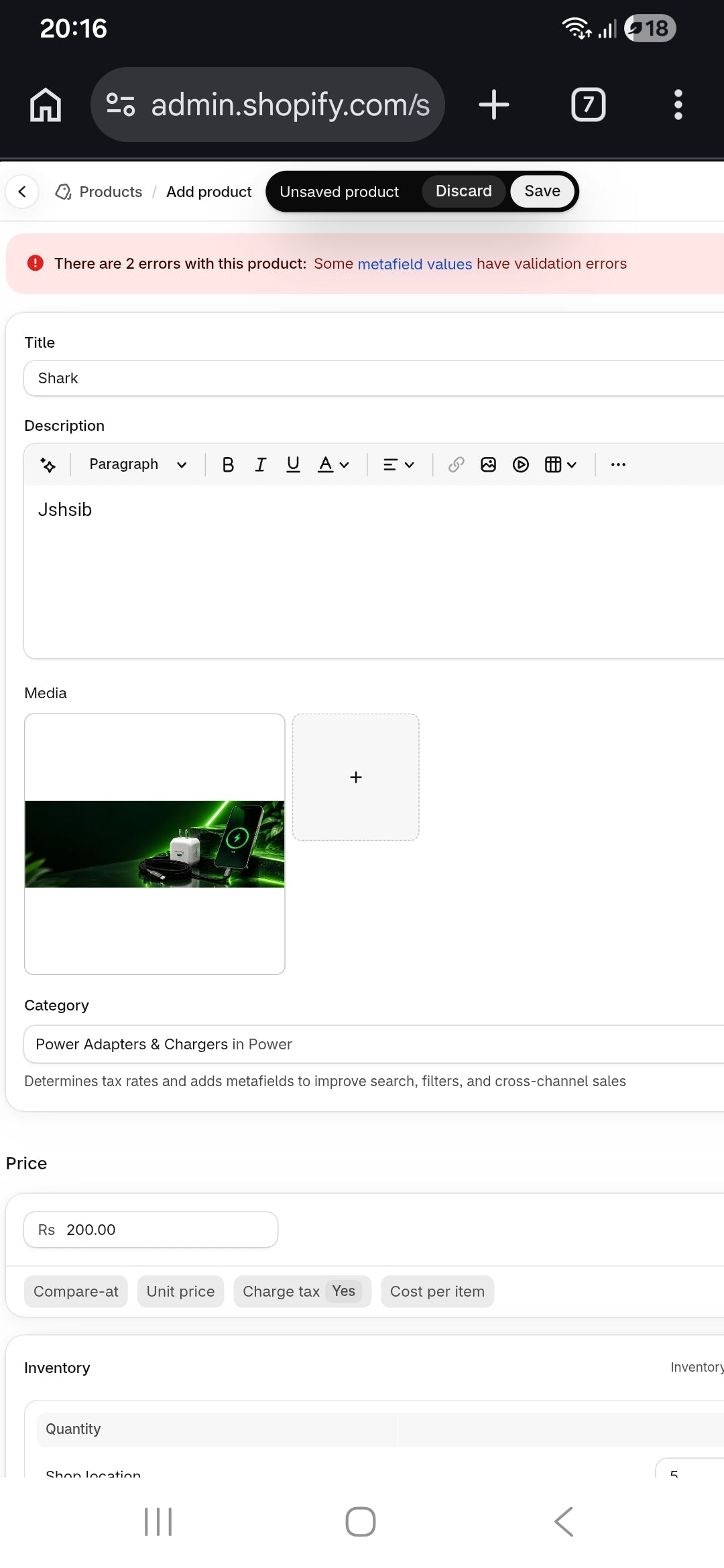This screenshot has width=724, height=1568.
Task: Show more formatting options ellipsis
Action: [618, 464]
